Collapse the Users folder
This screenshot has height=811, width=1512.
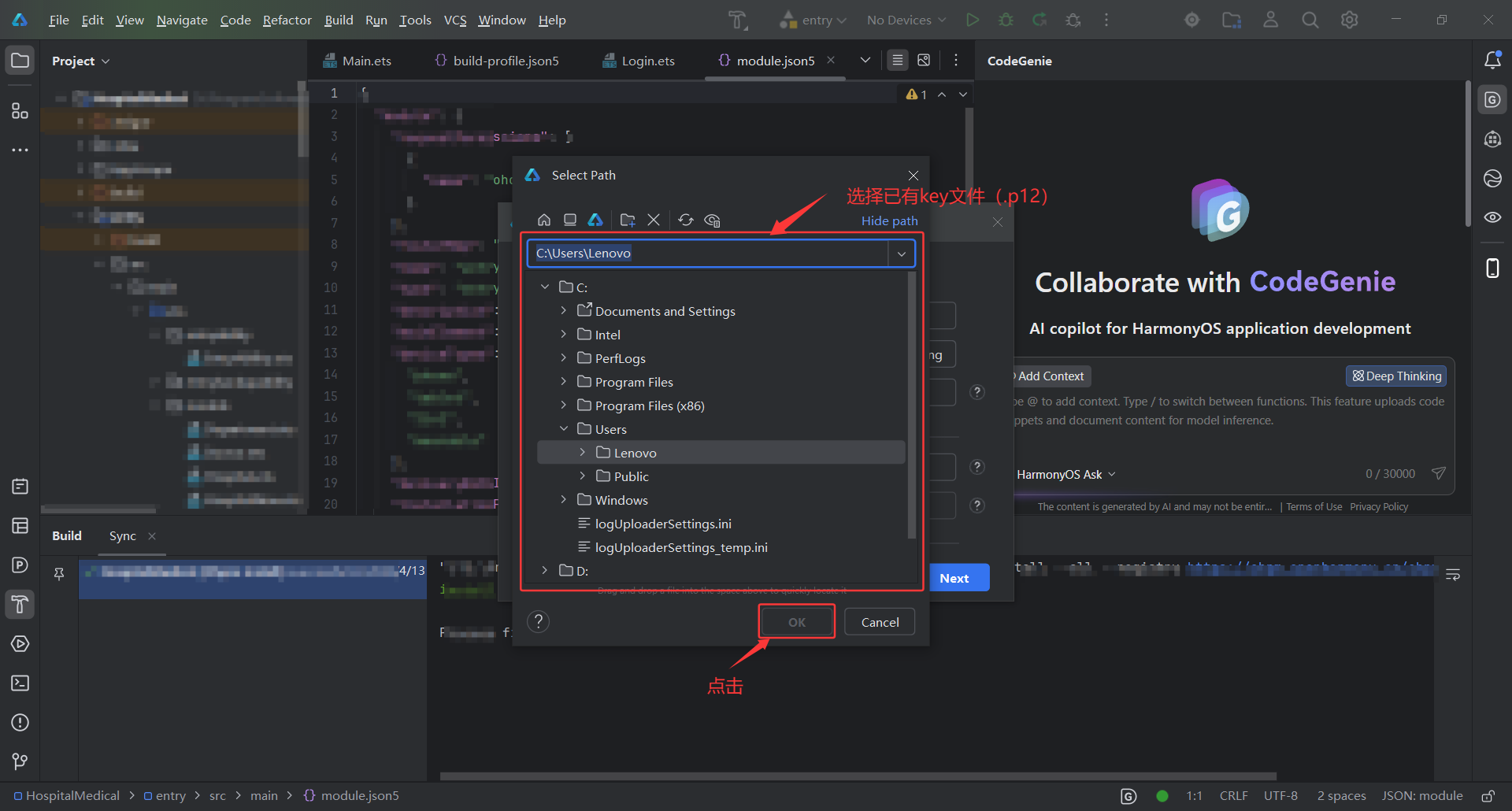[x=564, y=428]
